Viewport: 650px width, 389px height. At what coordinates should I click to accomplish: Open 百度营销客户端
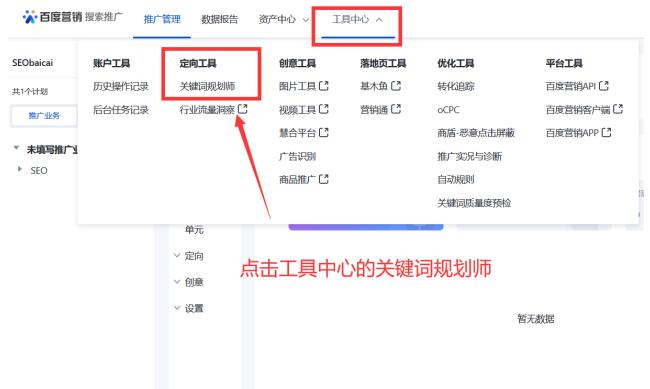point(578,109)
